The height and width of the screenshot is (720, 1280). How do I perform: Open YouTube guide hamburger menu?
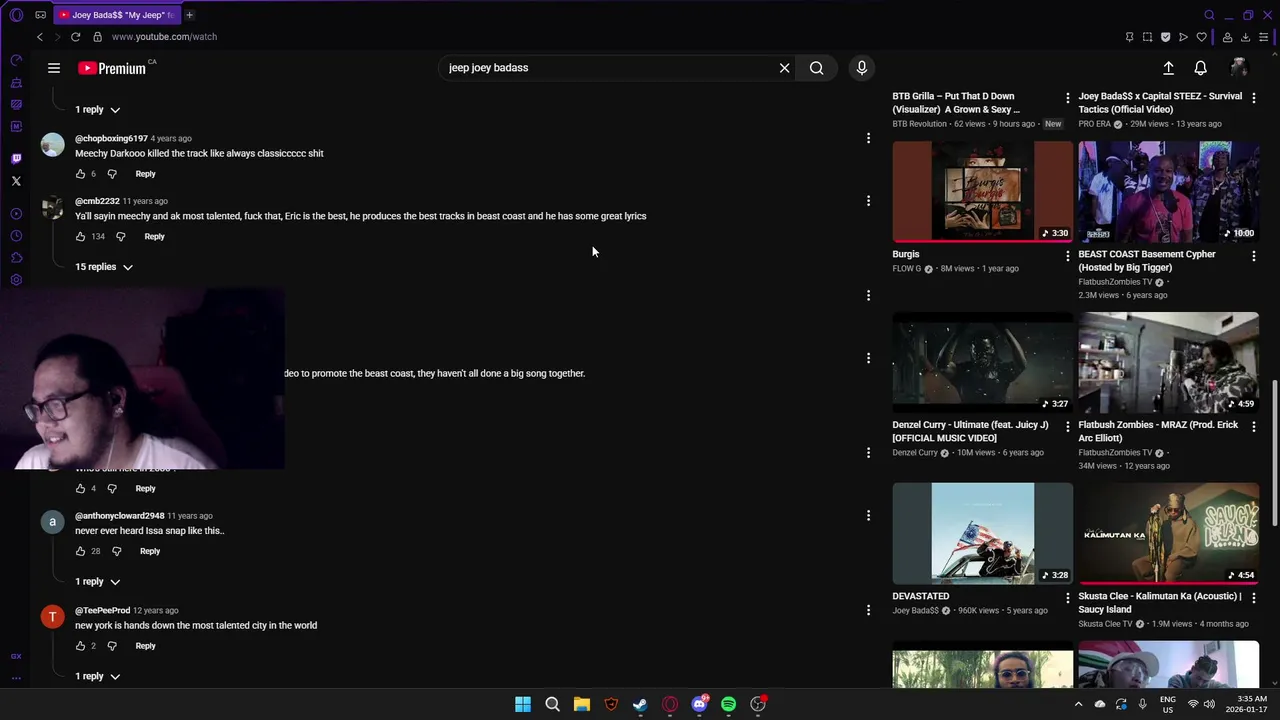(x=54, y=68)
